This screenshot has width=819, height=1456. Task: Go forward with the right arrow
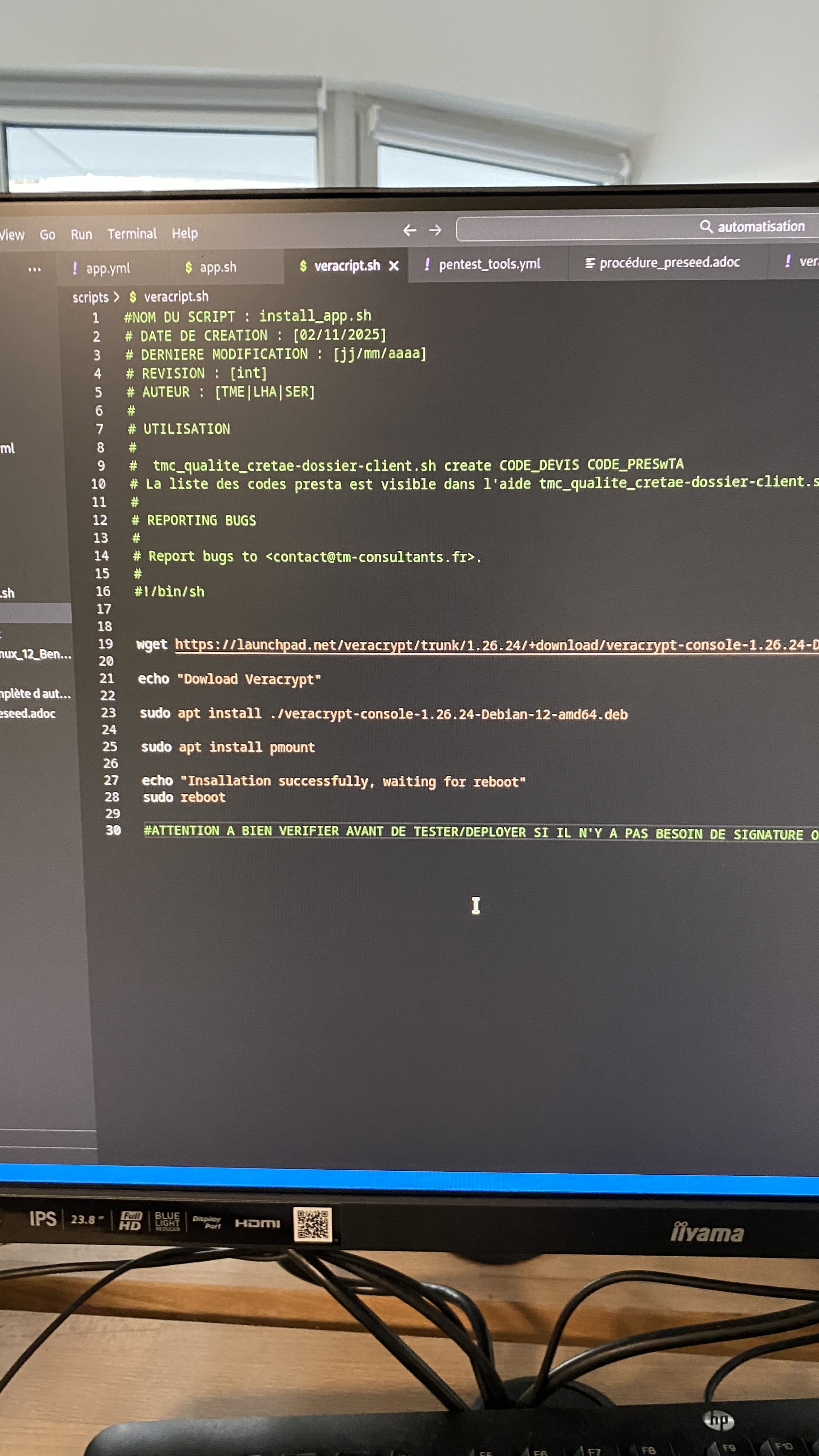(x=435, y=230)
